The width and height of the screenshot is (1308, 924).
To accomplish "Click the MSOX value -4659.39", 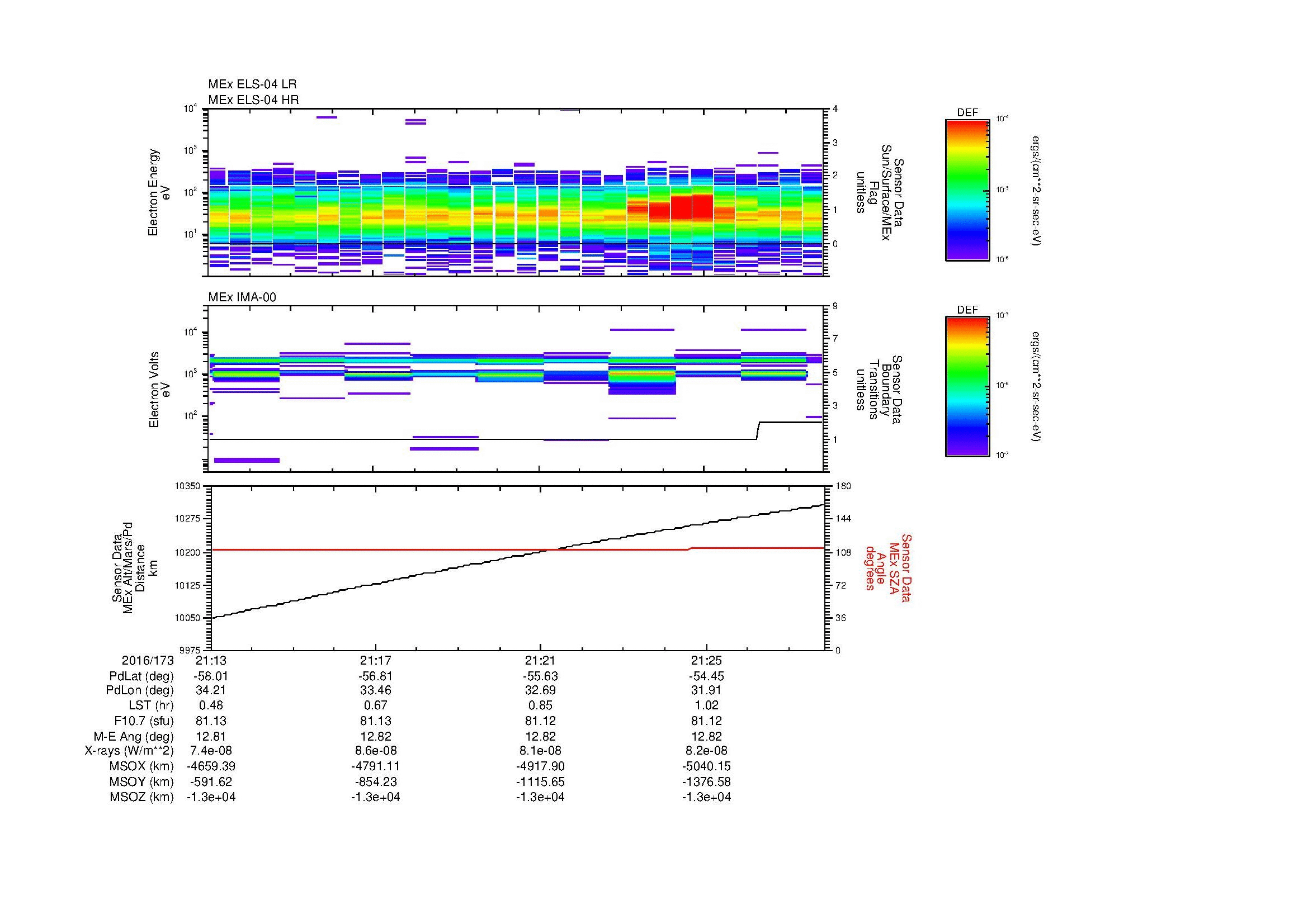I will click(x=211, y=766).
